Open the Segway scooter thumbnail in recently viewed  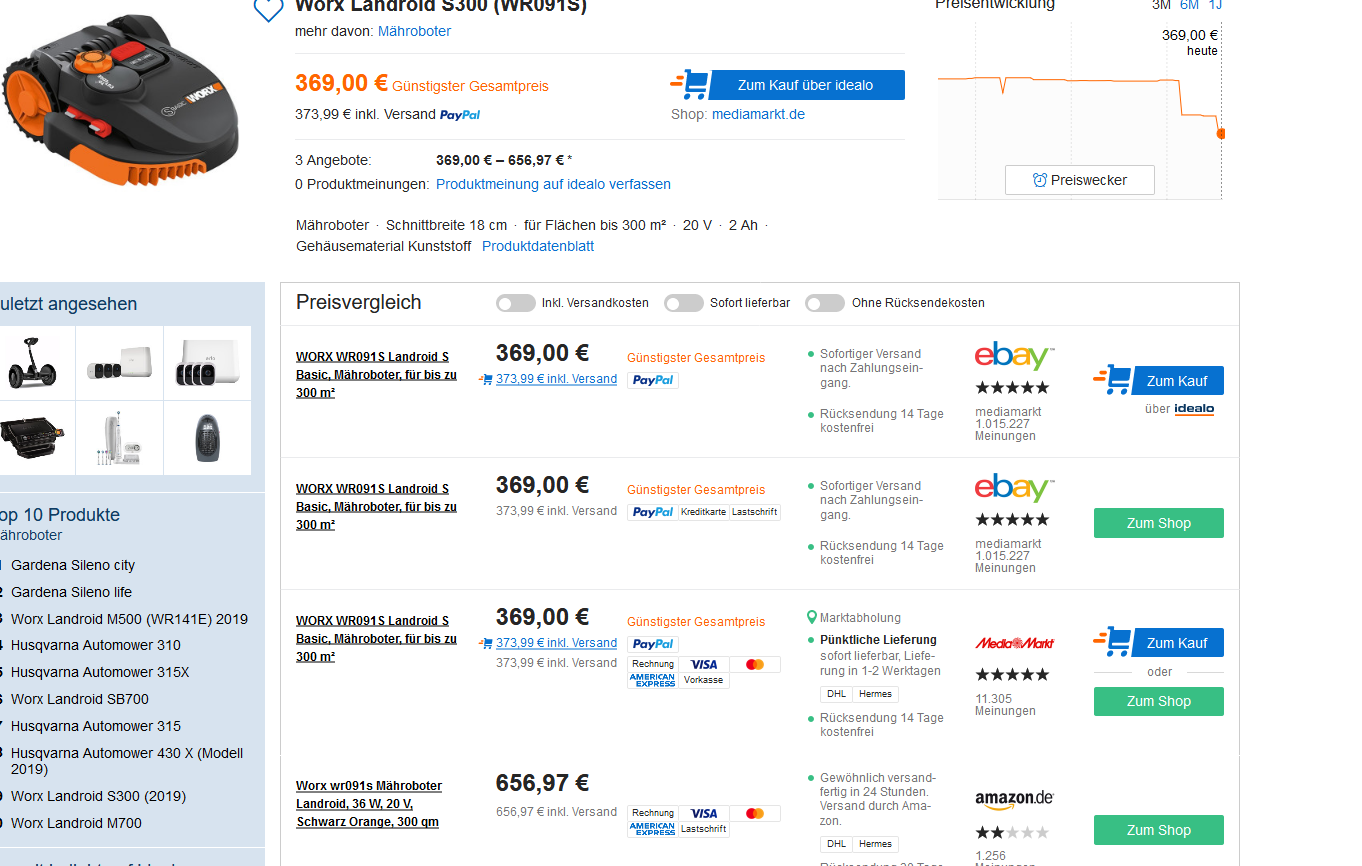[x=36, y=363]
